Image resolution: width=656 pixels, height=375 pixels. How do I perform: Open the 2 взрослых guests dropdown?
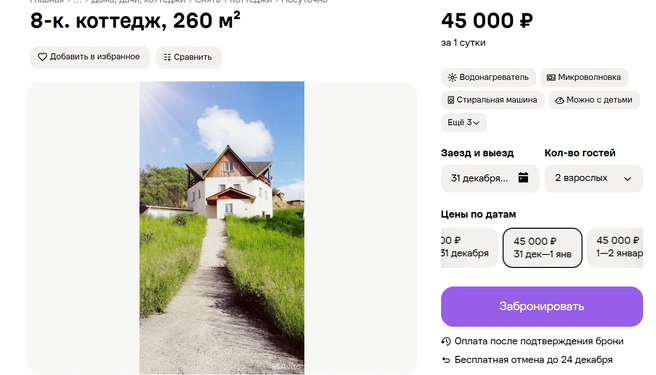pos(593,178)
